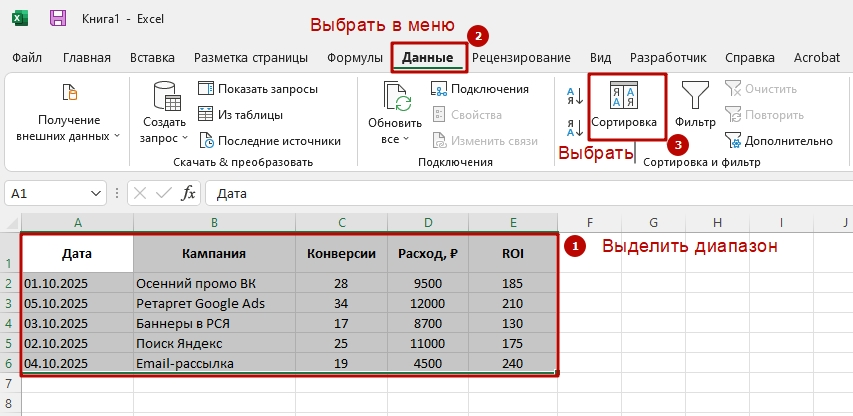853x416 pixels.
Task: Switch to the Главная tab
Action: coord(86,58)
